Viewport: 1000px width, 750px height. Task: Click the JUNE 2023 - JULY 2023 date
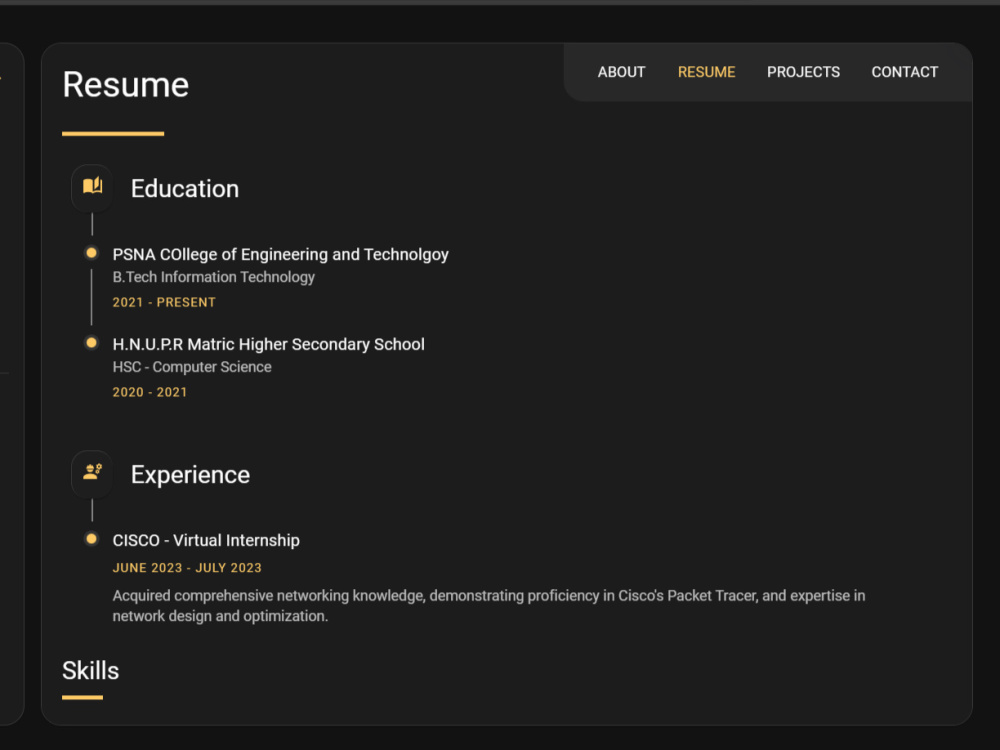pos(187,568)
